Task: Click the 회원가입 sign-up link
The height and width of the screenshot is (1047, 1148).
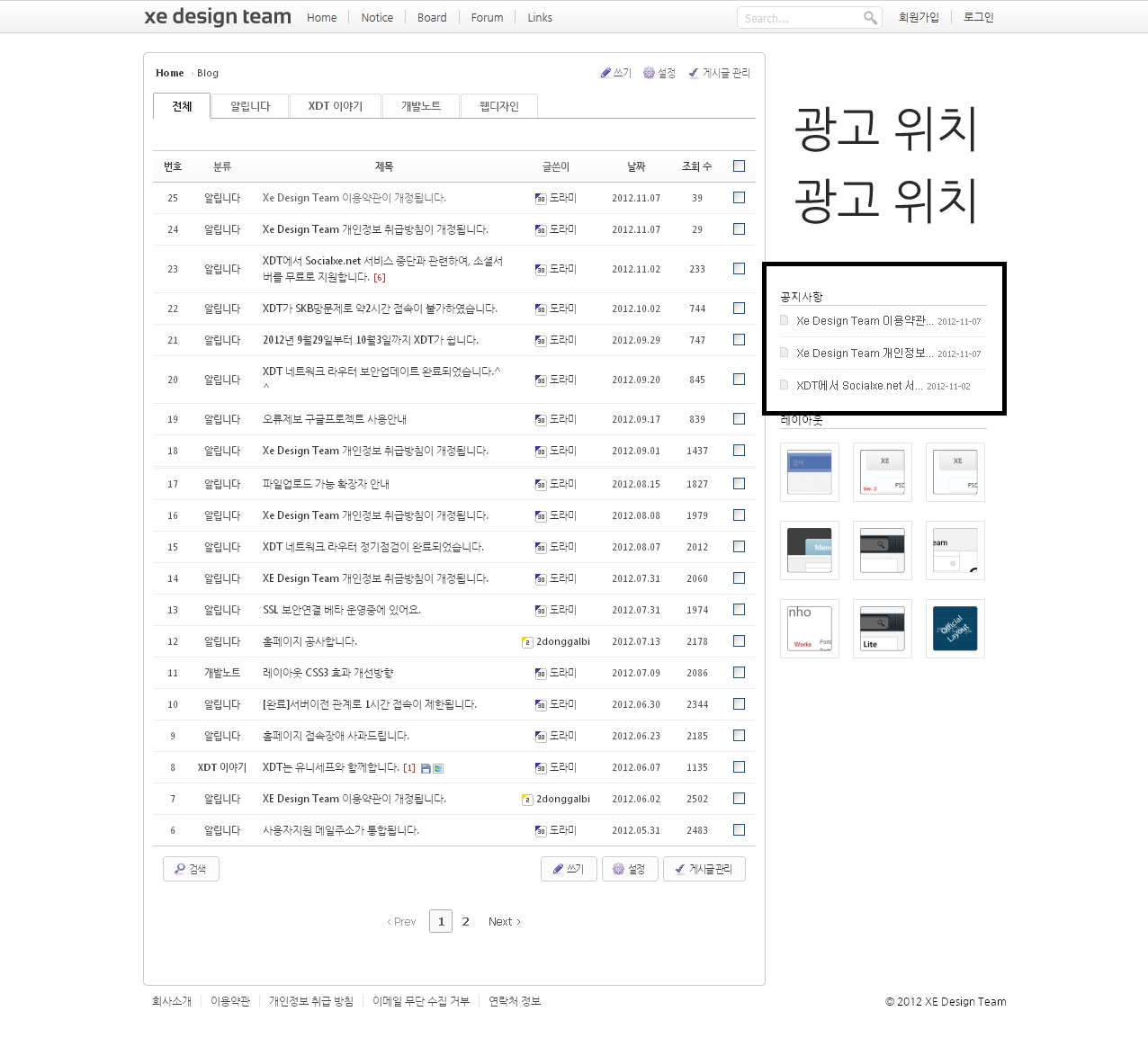Action: tap(918, 17)
